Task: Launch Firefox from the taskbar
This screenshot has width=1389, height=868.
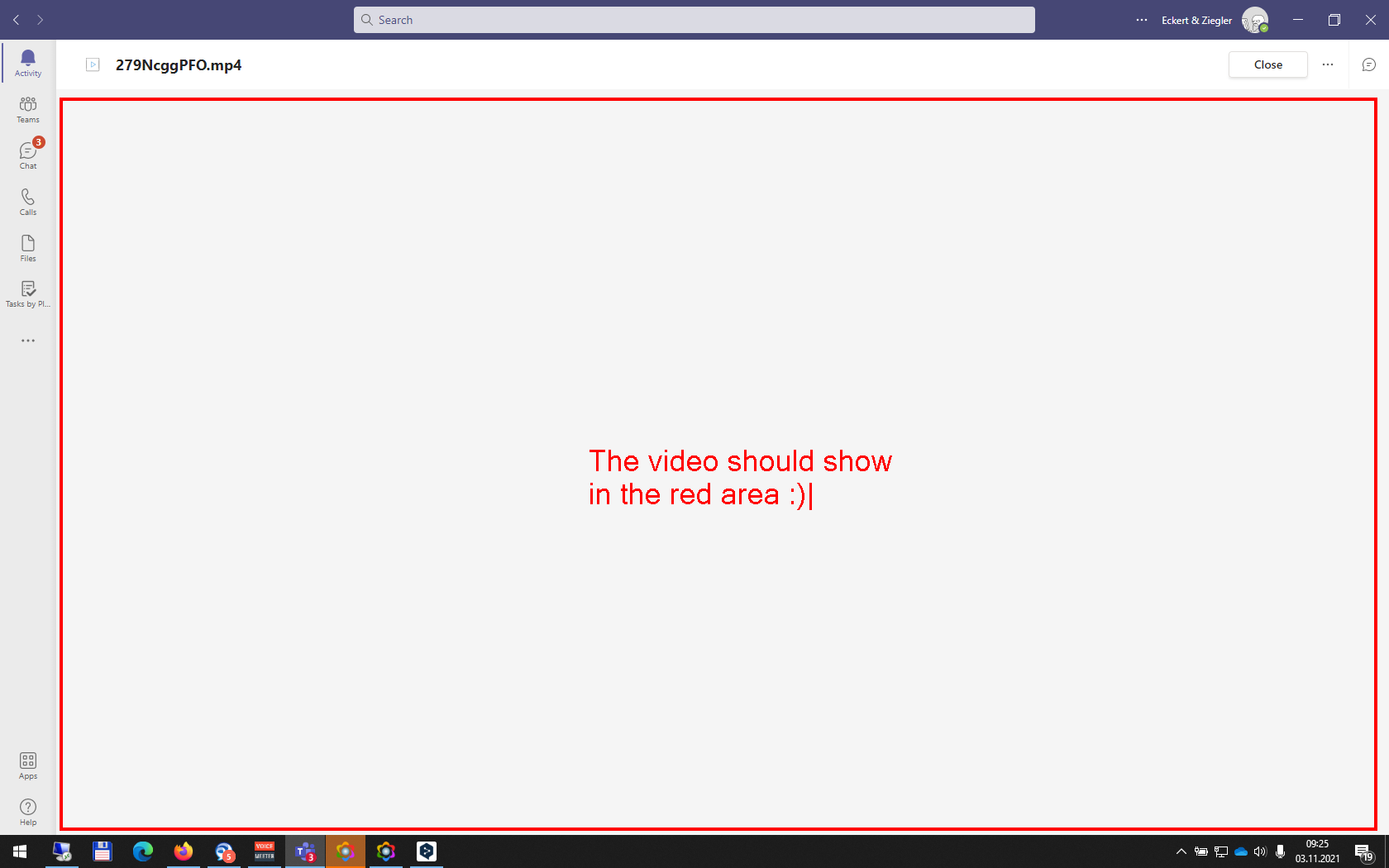Action: click(x=184, y=851)
